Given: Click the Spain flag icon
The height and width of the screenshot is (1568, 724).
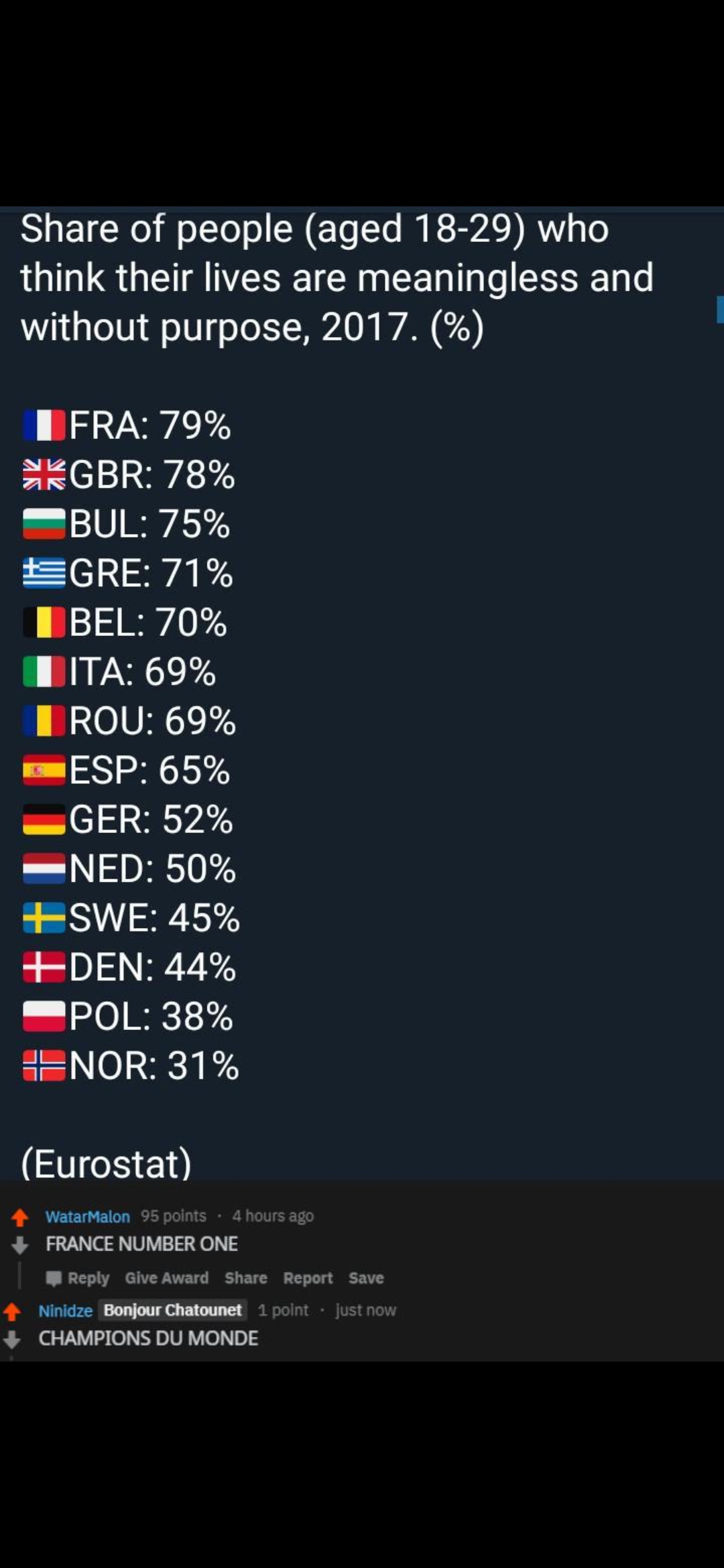Looking at the screenshot, I should click(x=44, y=770).
